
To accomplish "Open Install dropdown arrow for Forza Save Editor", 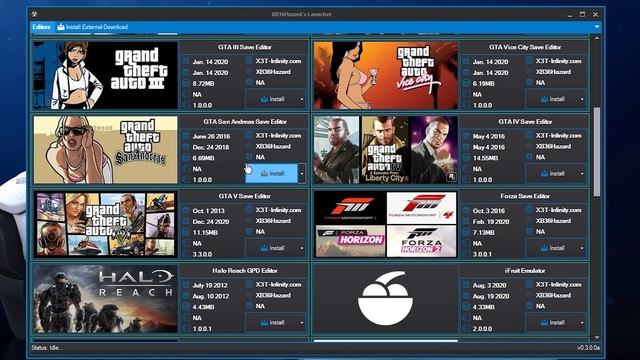I will [x=582, y=248].
